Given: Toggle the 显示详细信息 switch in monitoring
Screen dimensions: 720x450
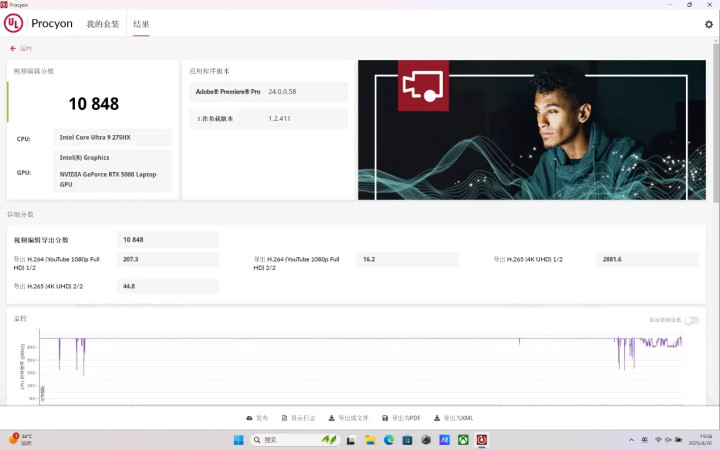Looking at the screenshot, I should 692,320.
